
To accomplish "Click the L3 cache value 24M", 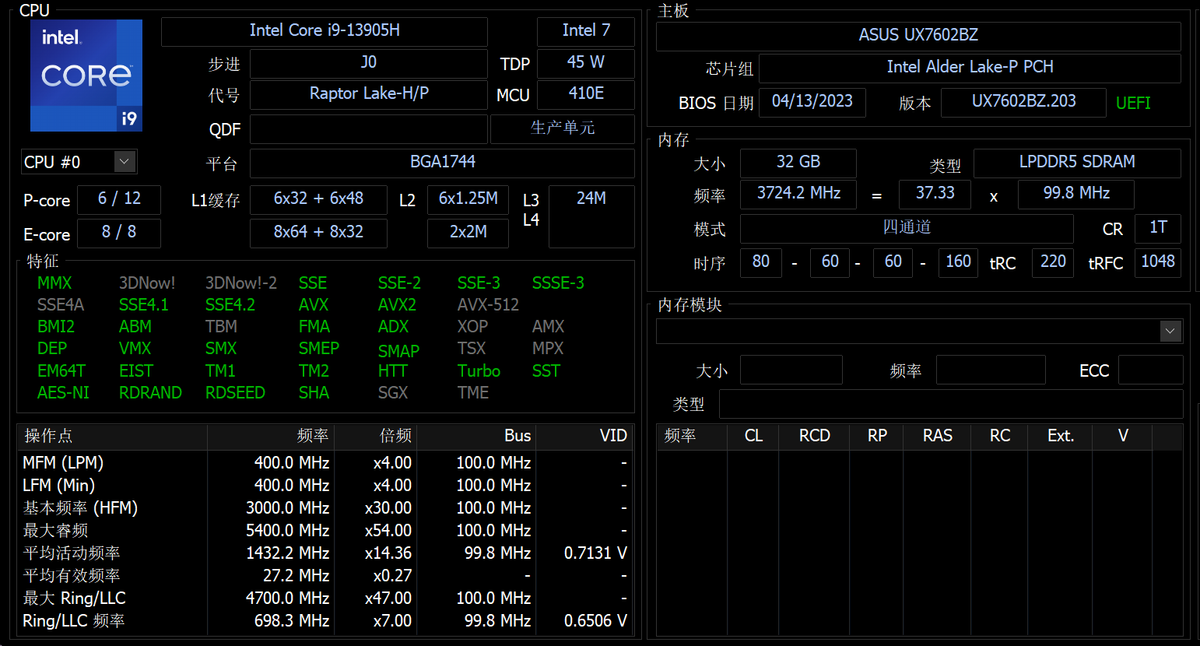I will [592, 216].
